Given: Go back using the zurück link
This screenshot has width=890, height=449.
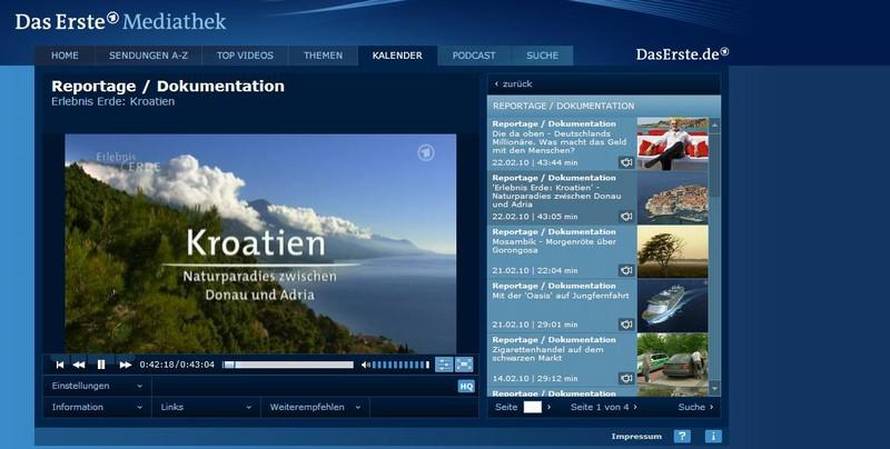Looking at the screenshot, I should click(513, 84).
